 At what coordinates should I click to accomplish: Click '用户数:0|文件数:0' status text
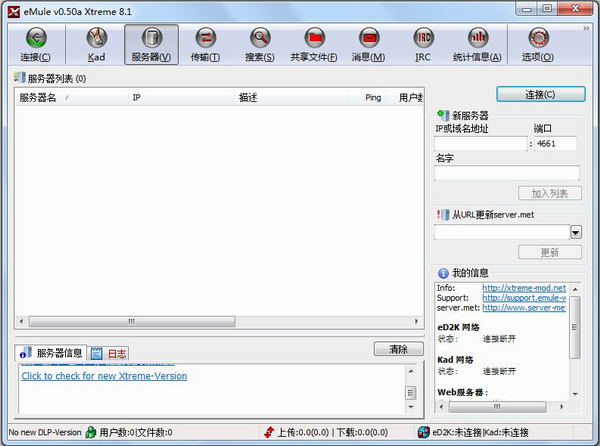[136, 433]
